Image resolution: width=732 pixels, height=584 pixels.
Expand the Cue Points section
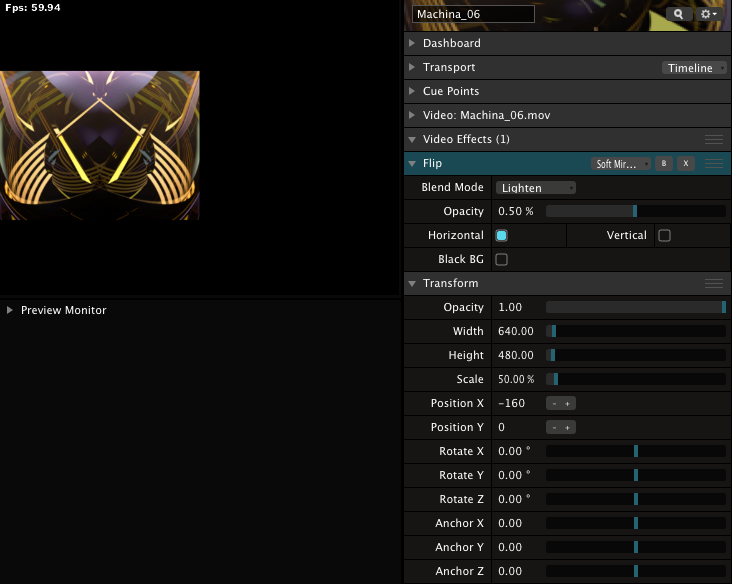pyautogui.click(x=412, y=91)
